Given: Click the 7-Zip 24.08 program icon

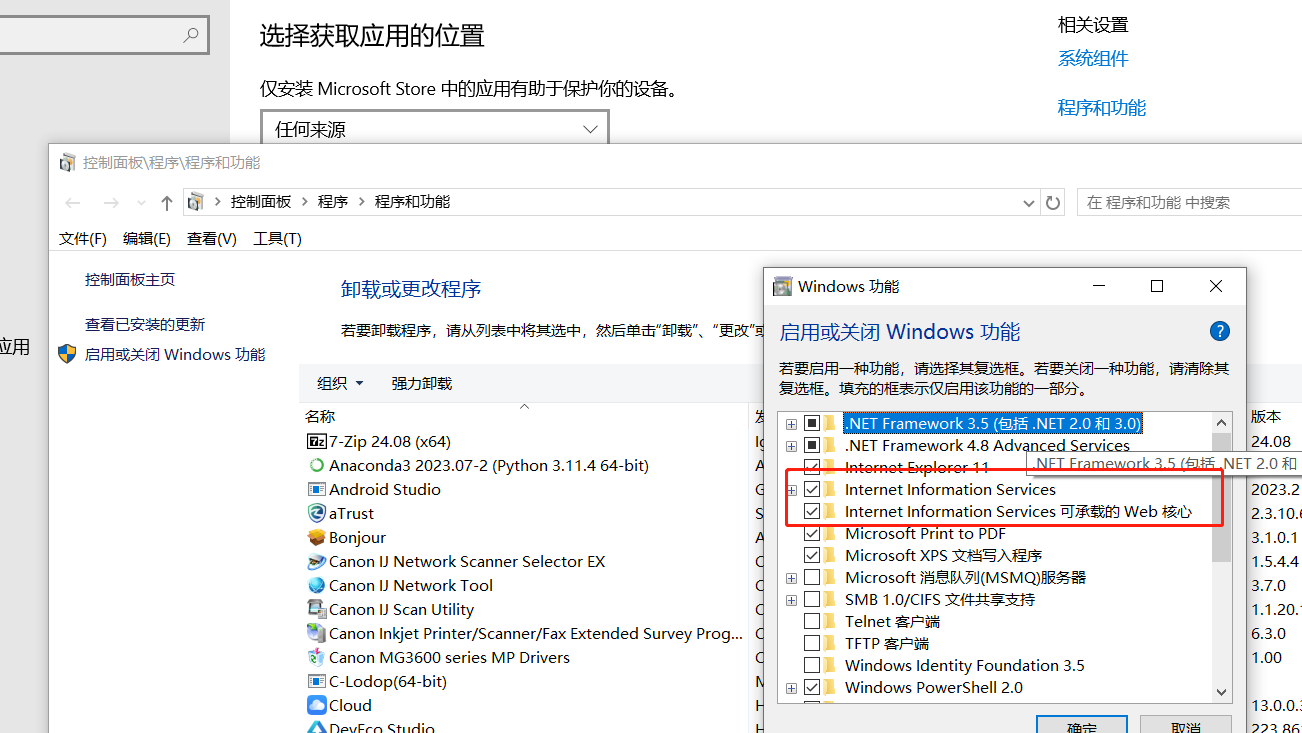Looking at the screenshot, I should point(316,441).
